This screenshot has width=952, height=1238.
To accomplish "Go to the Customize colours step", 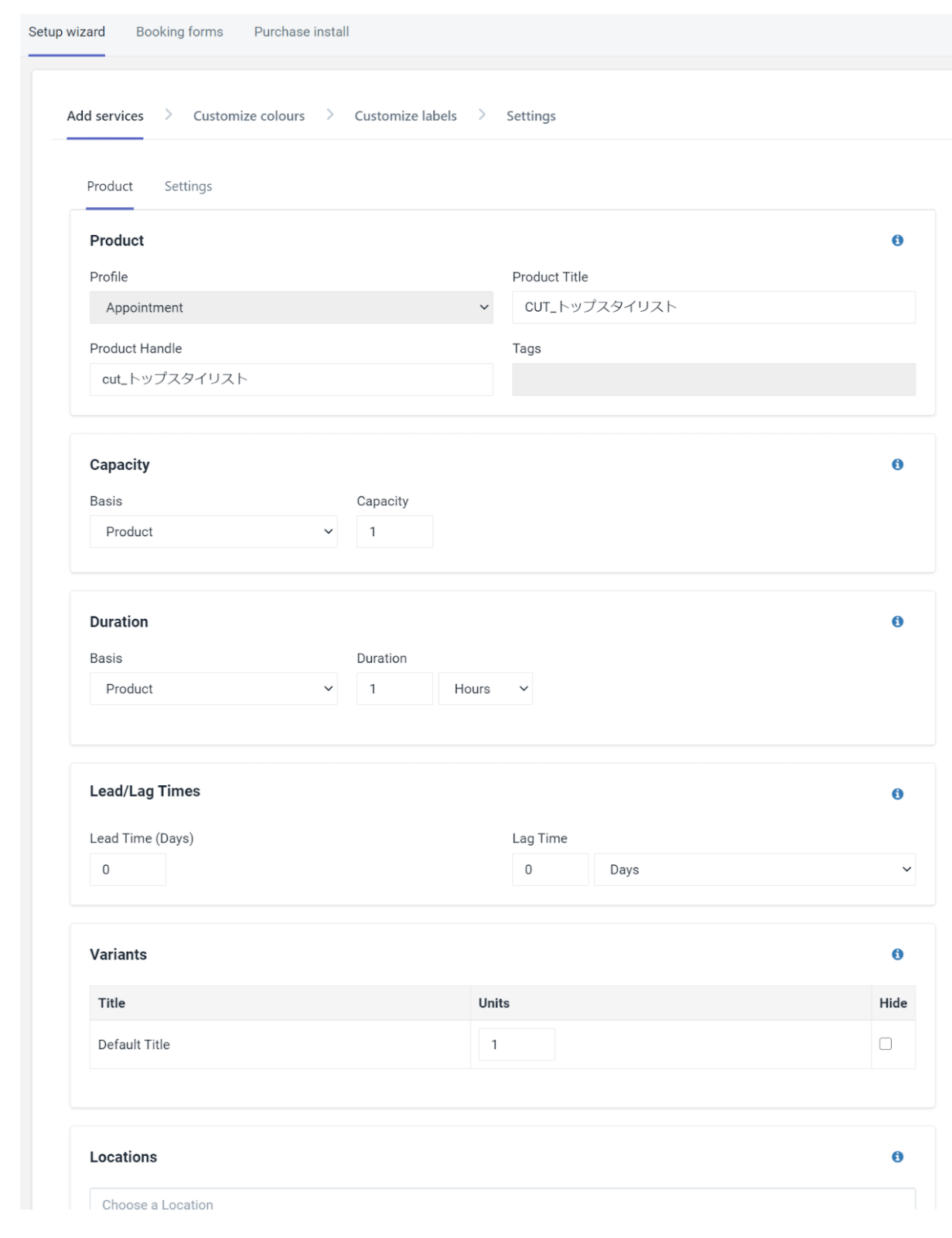I will pos(249,116).
